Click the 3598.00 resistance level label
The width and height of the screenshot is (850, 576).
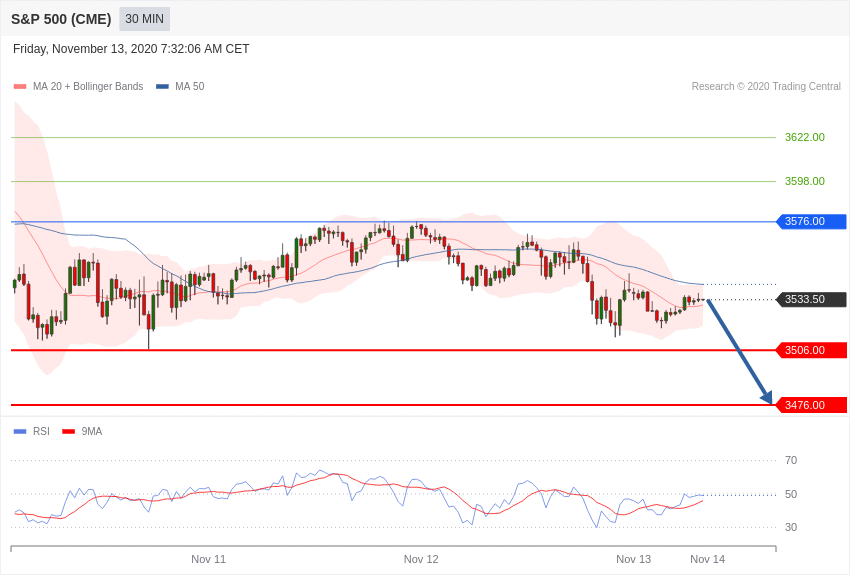click(804, 181)
